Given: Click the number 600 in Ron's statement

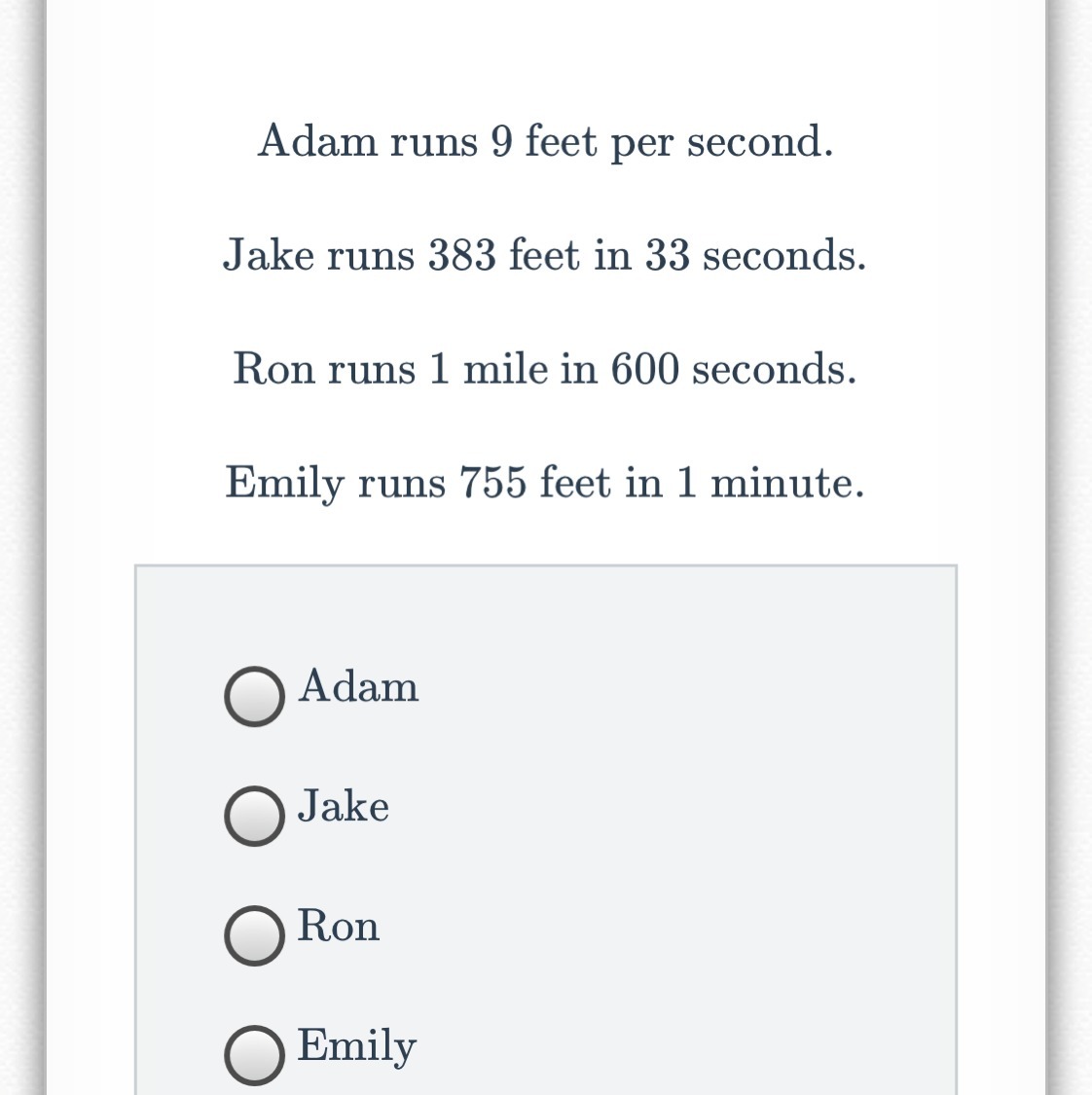Looking at the screenshot, I should [644, 369].
